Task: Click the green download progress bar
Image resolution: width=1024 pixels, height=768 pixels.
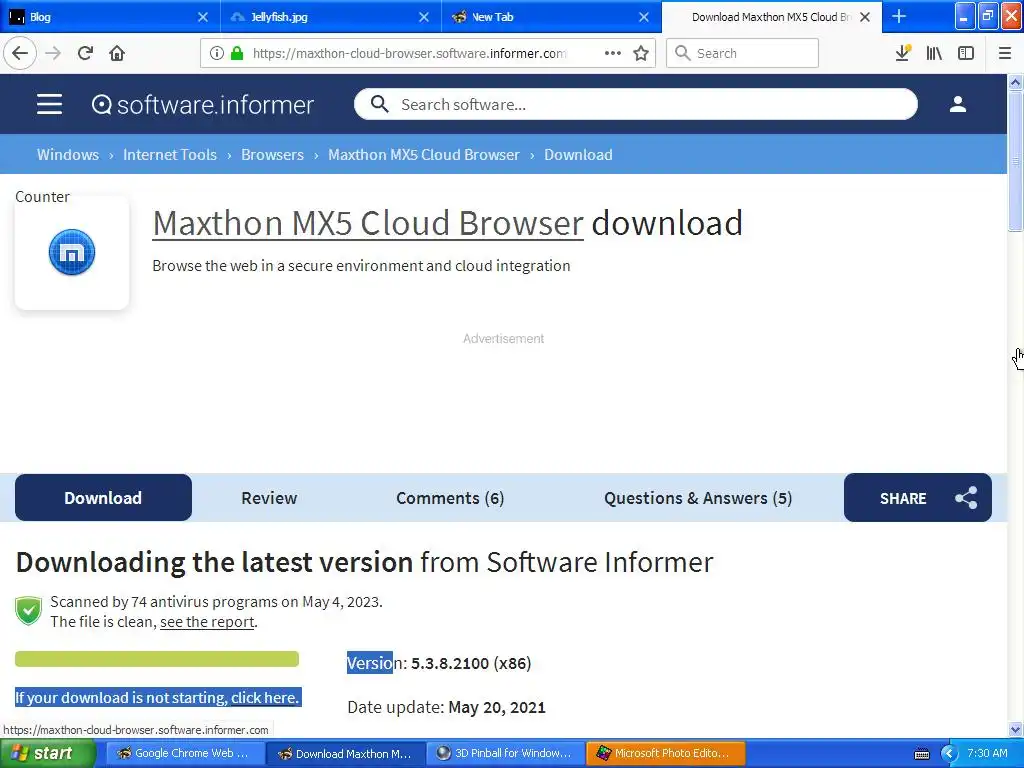Action: [x=157, y=659]
